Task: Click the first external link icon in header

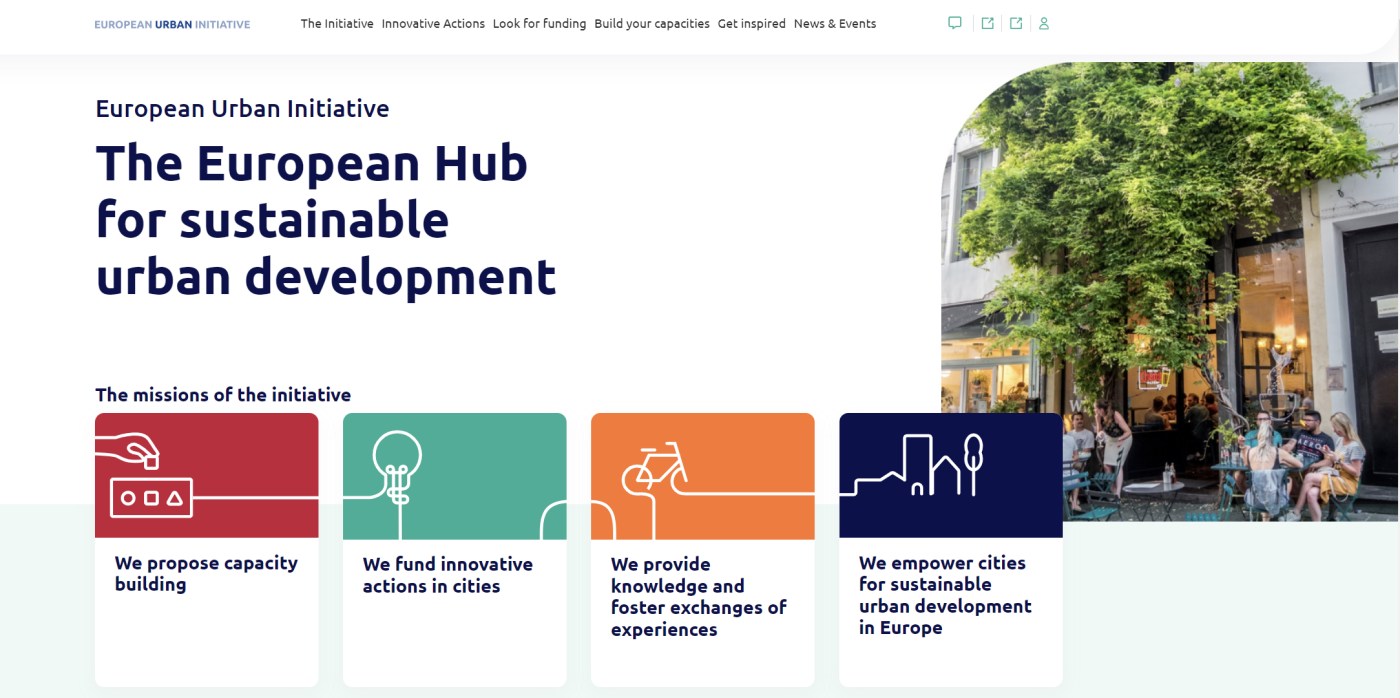Action: pos(987,23)
